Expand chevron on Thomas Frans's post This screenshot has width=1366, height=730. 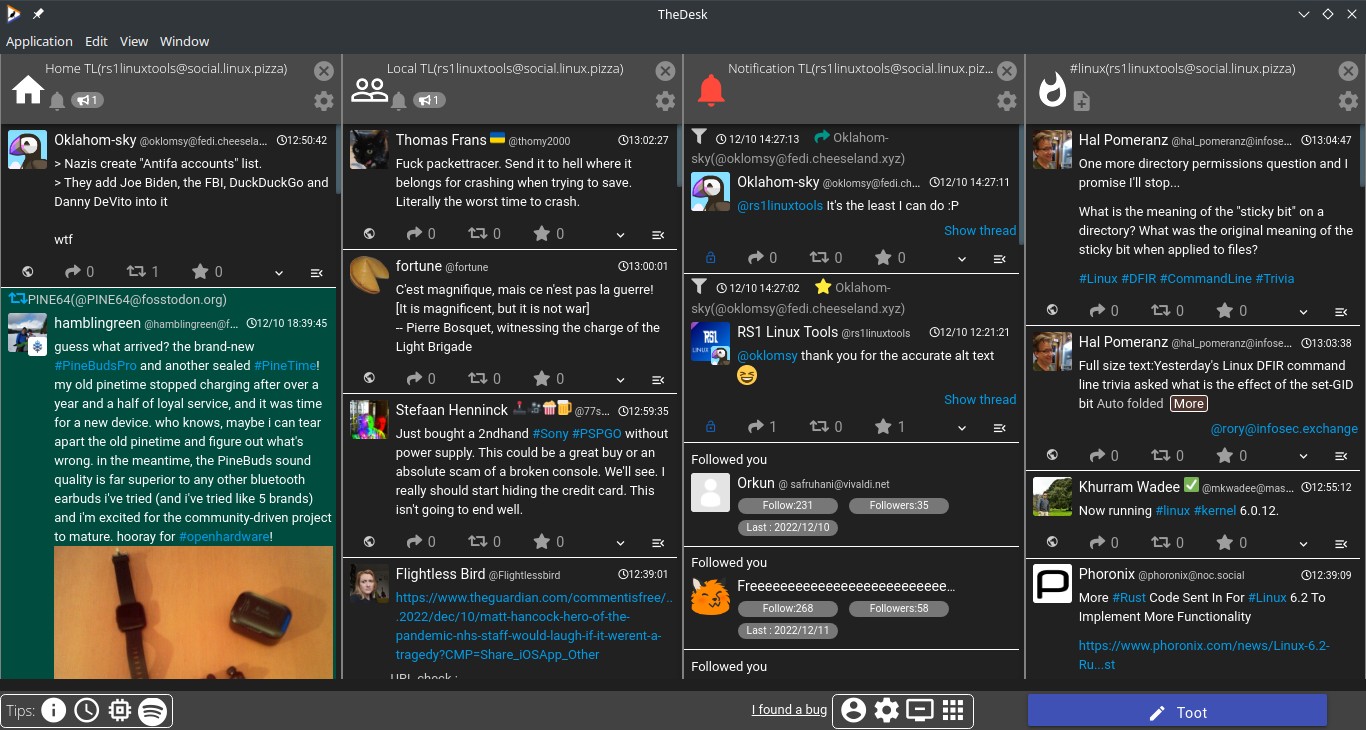tap(620, 234)
